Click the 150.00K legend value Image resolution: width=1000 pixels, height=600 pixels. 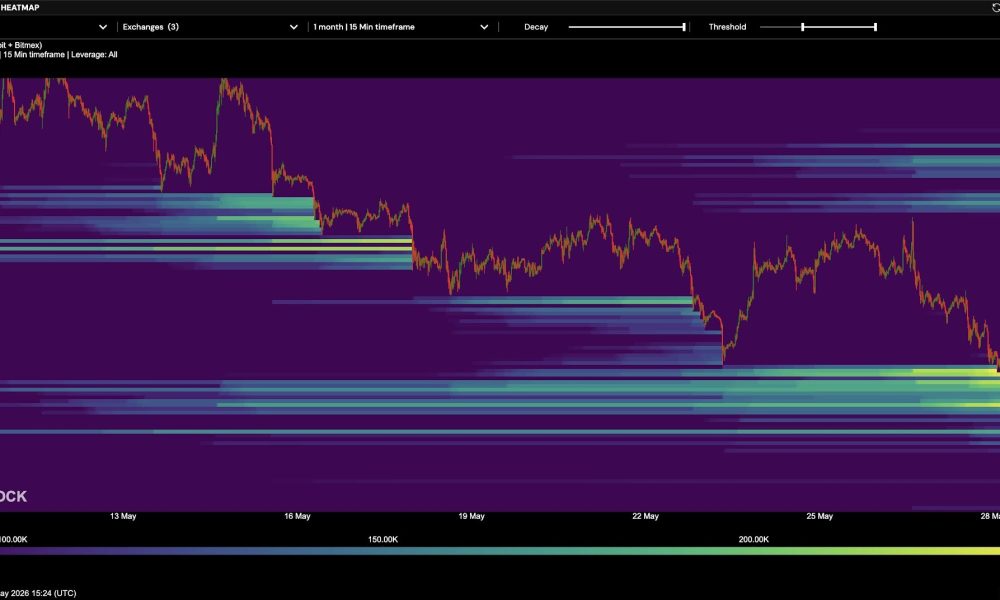(x=383, y=539)
